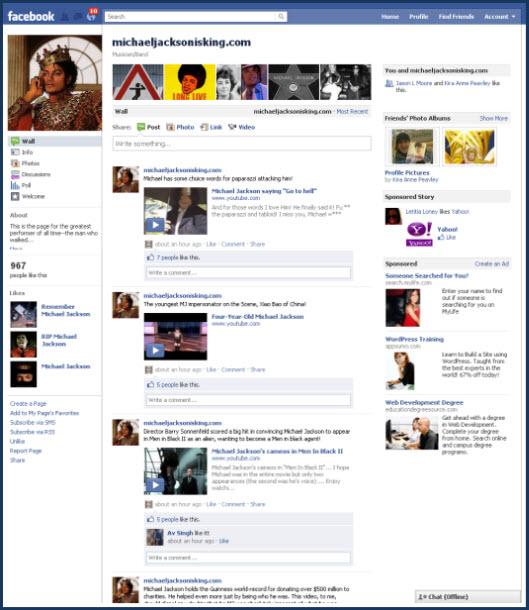Comment on the Xiao Bao impersonator post
Image resolution: width=529 pixels, height=610 pixels.
click(233, 370)
